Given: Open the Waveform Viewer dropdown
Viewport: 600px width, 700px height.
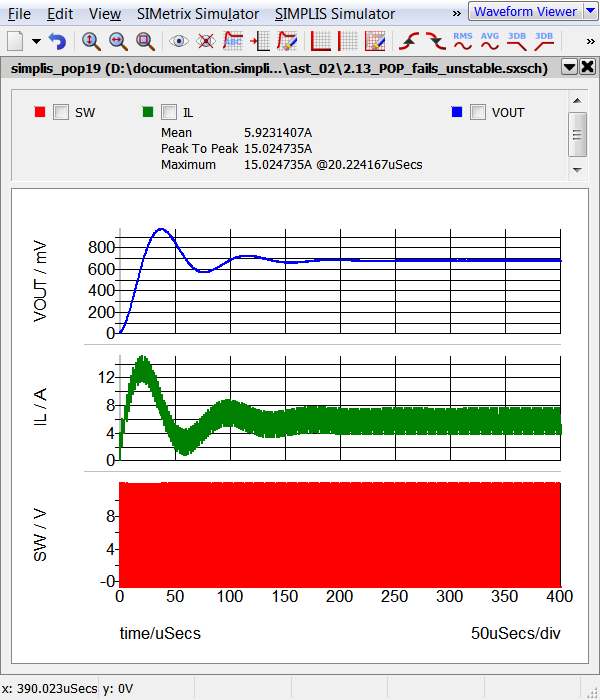Looking at the screenshot, I should pos(539,12).
